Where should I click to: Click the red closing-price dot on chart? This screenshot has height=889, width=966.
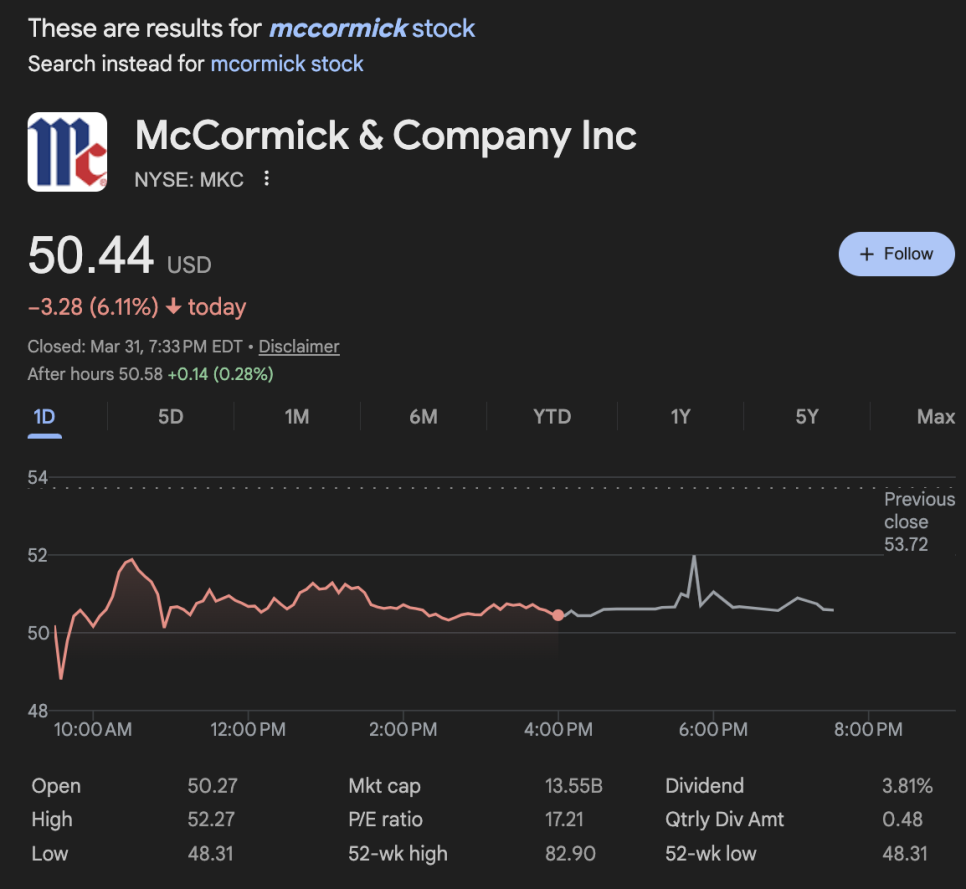[x=558, y=614]
